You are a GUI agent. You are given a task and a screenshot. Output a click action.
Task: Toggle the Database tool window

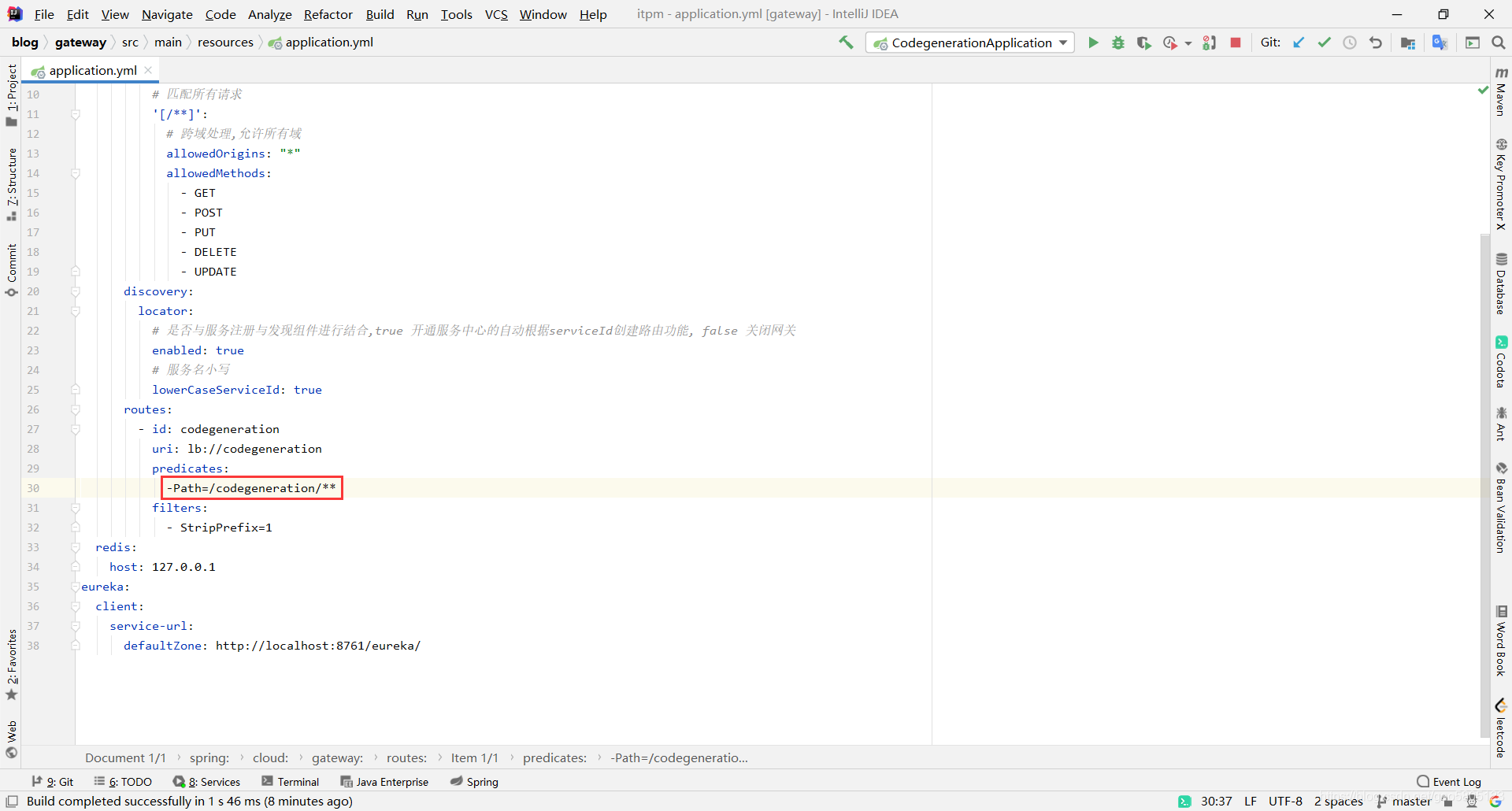point(1501,284)
